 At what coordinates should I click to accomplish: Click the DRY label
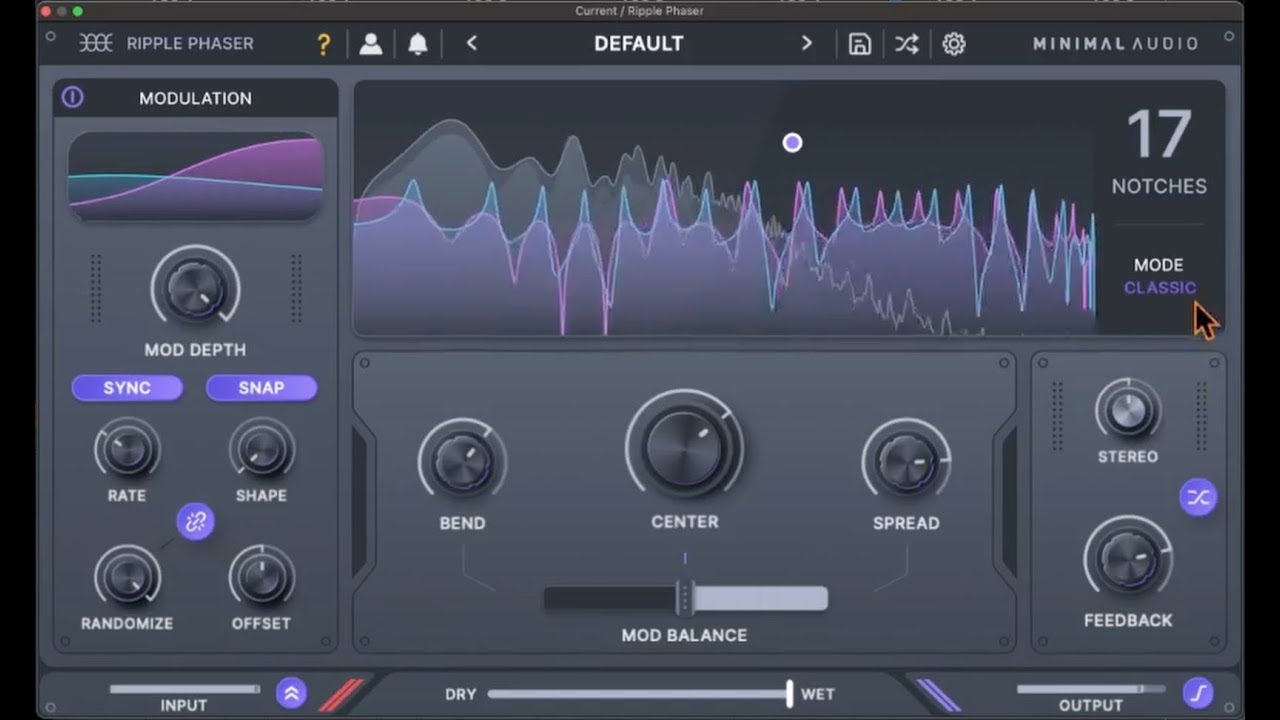click(x=461, y=694)
